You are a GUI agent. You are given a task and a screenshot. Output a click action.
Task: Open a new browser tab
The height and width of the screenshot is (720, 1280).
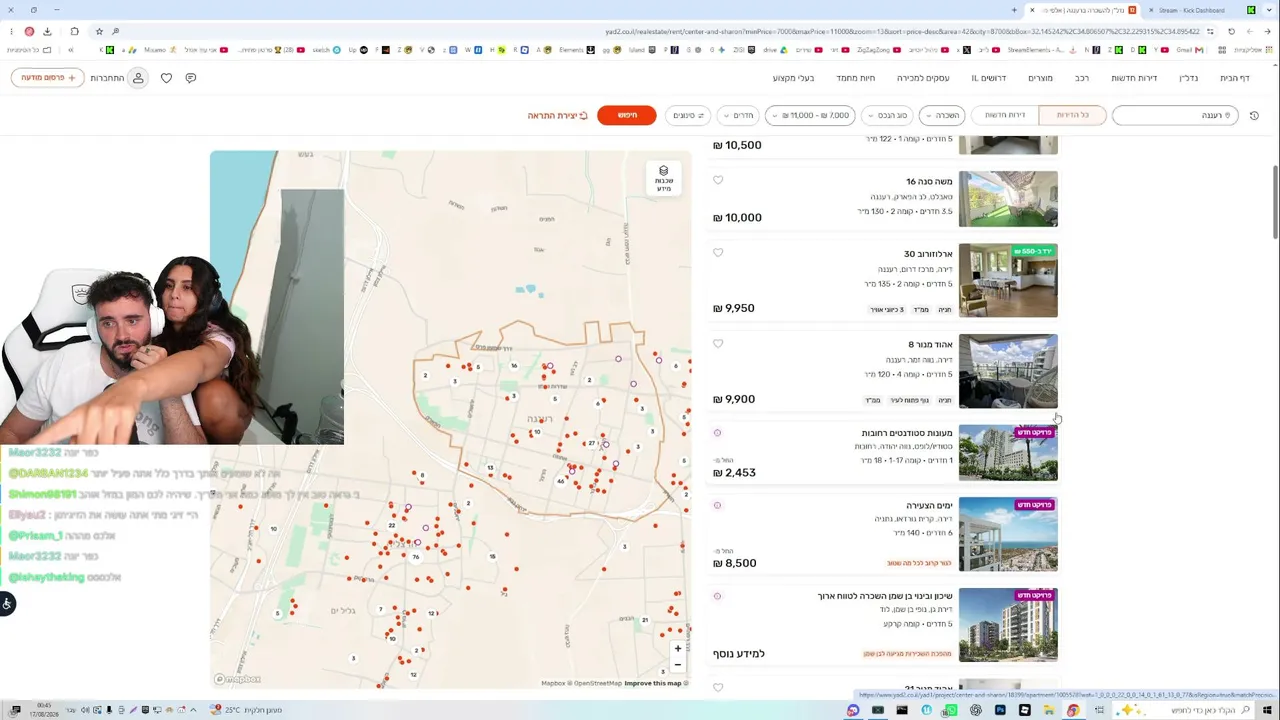[1014, 10]
